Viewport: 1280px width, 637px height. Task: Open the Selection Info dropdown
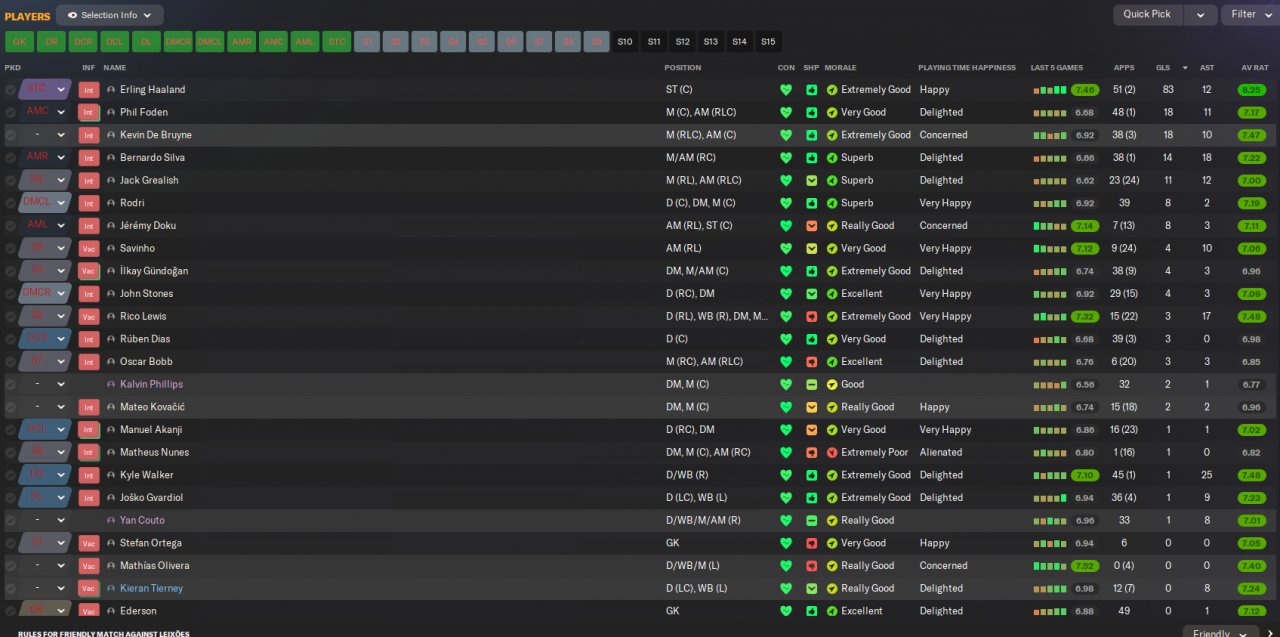click(110, 15)
